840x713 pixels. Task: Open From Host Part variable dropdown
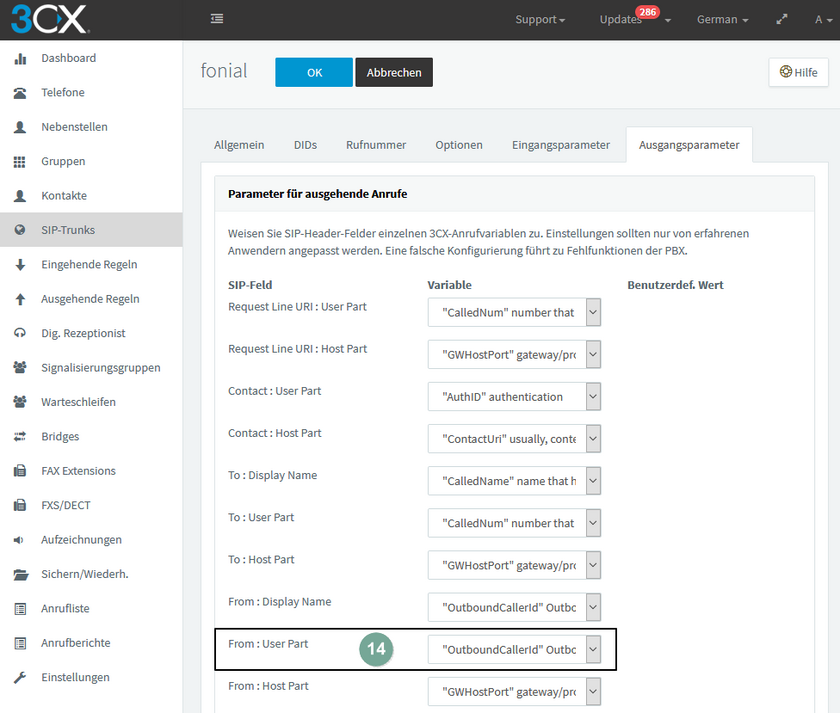point(514,692)
